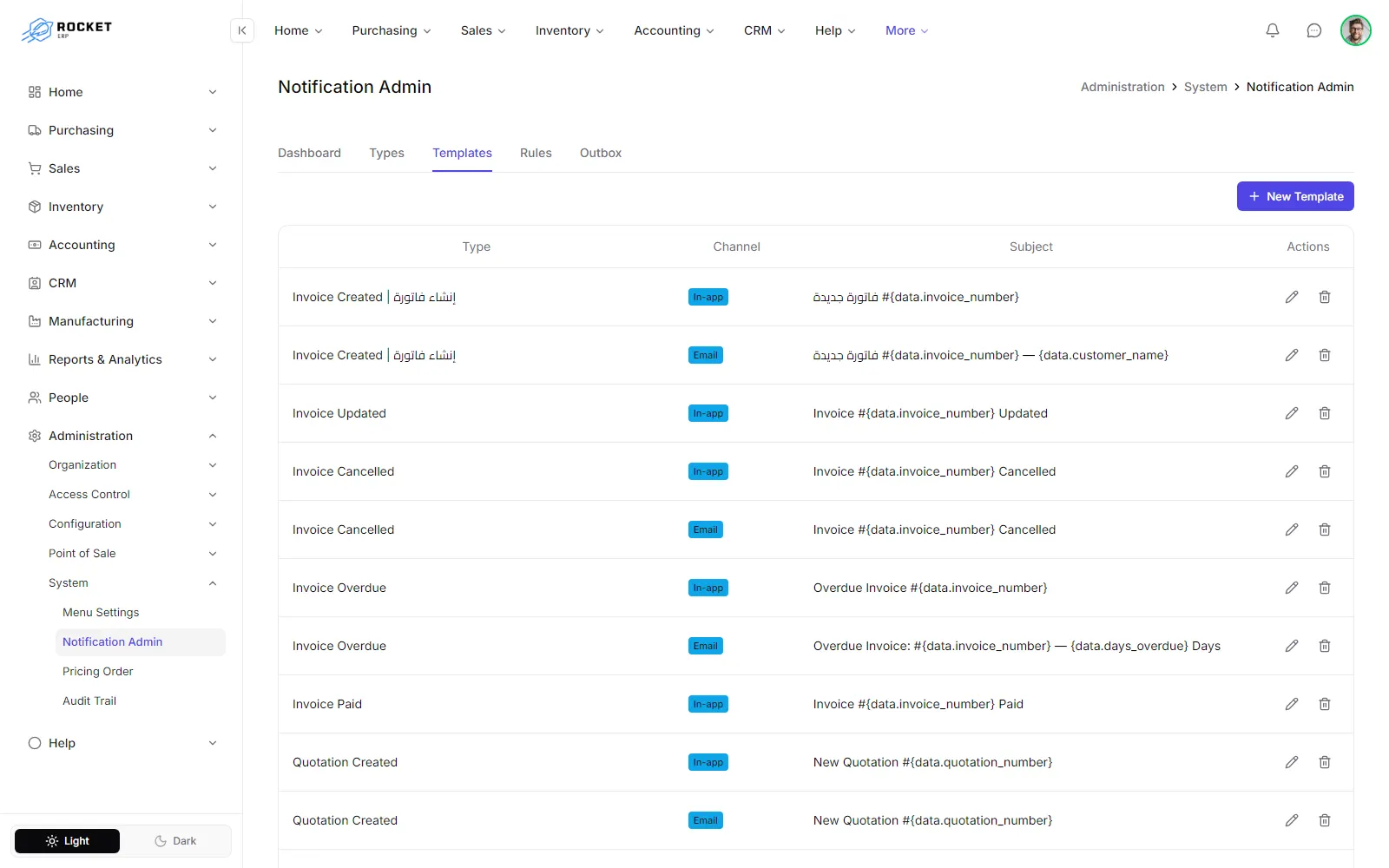Edit the Invoice Cancelled email template

click(x=1292, y=529)
